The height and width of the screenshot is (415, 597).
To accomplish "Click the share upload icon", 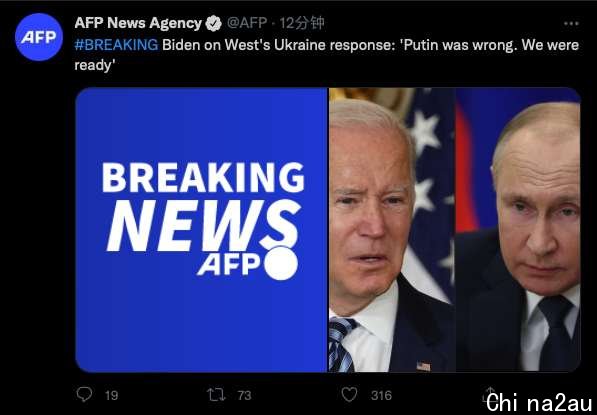I will 490,395.
